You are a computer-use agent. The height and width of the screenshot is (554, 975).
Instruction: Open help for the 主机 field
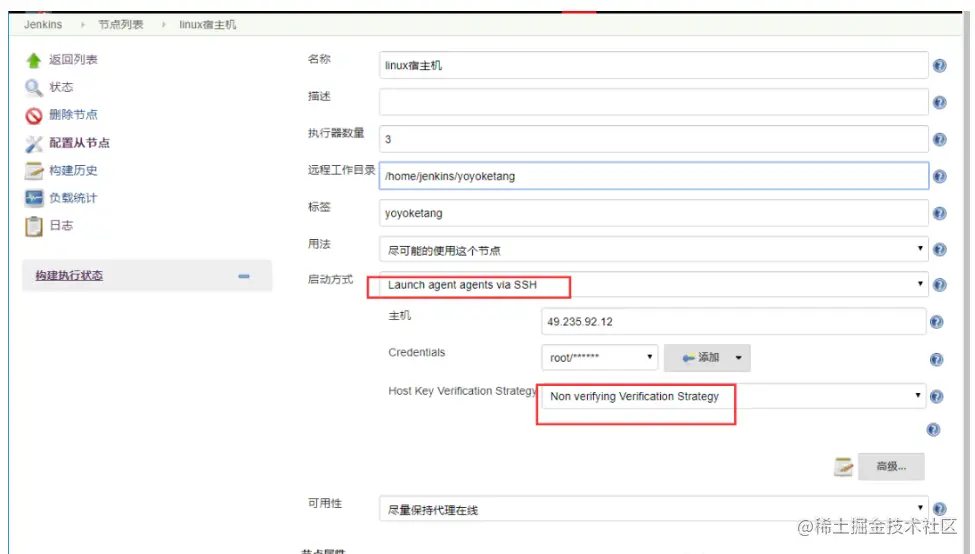coord(936,322)
